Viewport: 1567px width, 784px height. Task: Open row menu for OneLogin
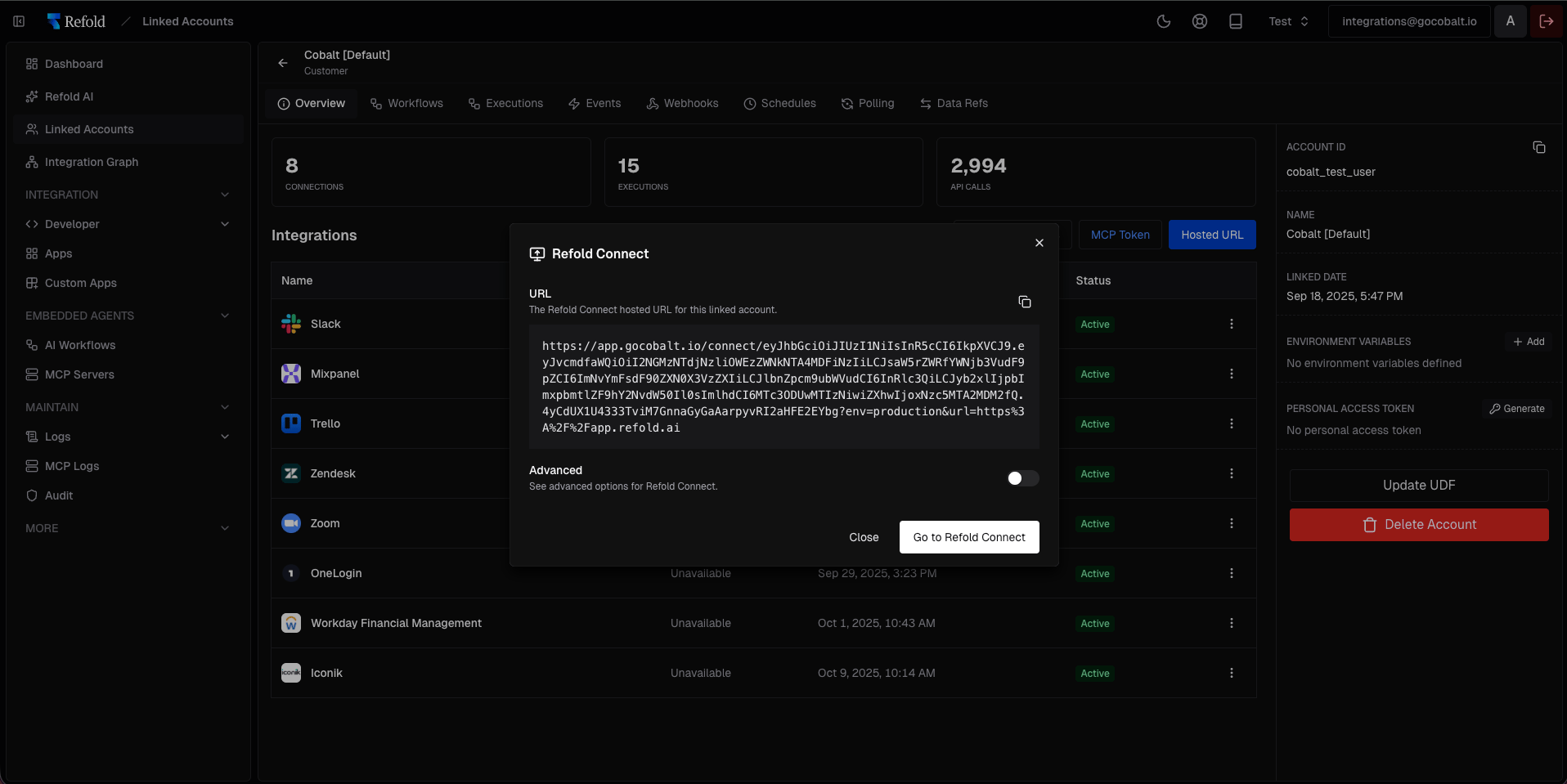point(1232,573)
